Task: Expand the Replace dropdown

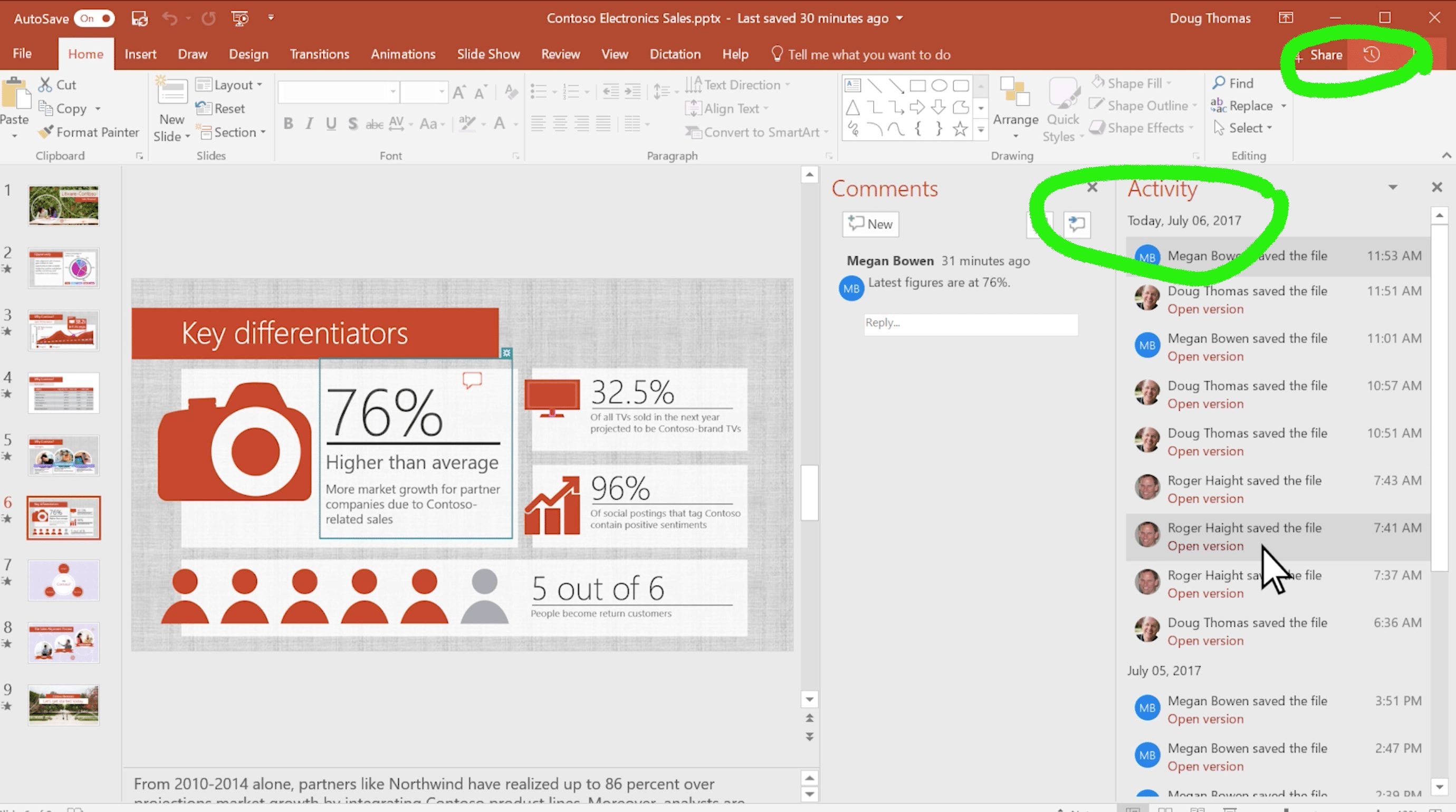Action: pos(1284,105)
